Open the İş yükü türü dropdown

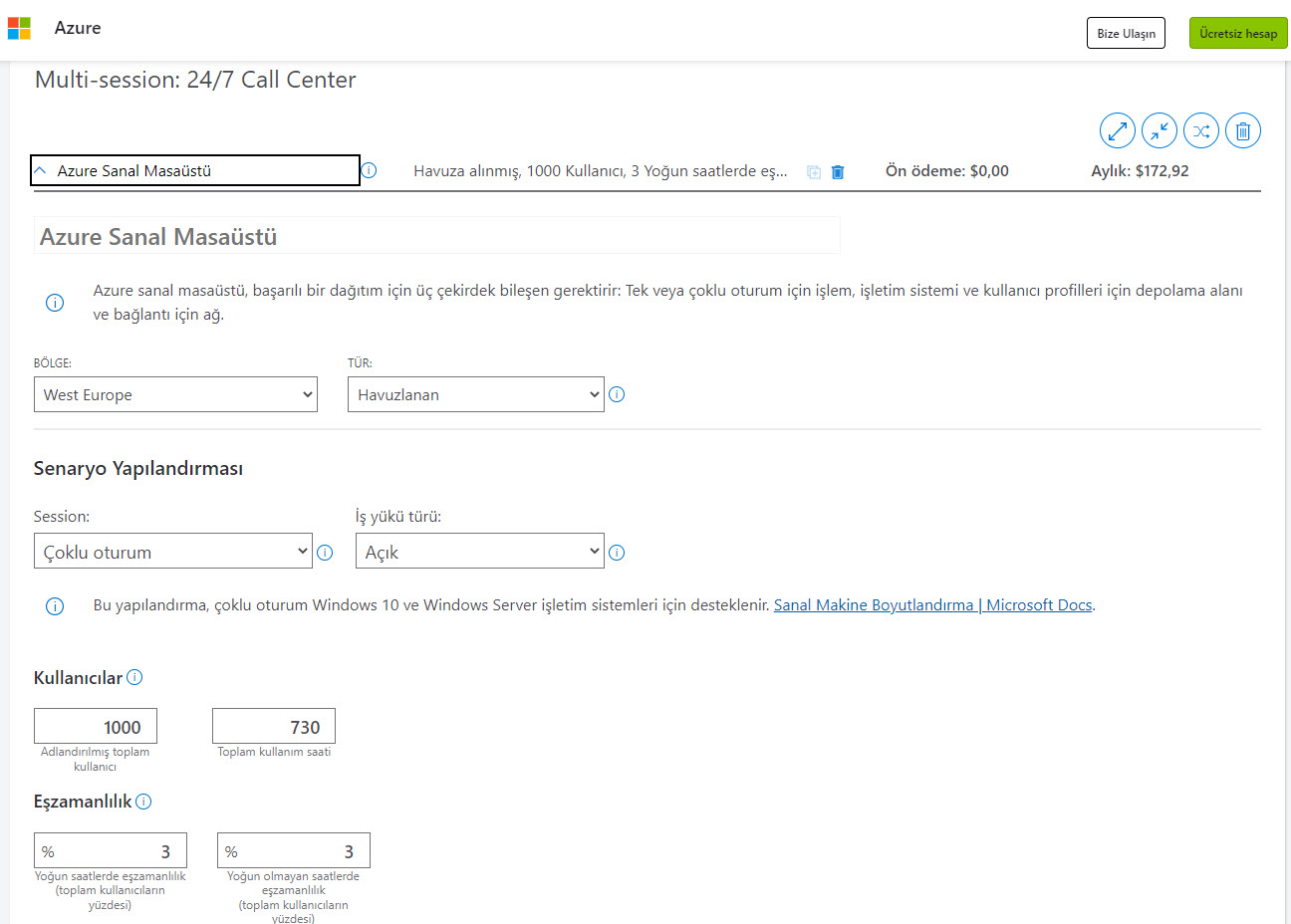(x=479, y=552)
